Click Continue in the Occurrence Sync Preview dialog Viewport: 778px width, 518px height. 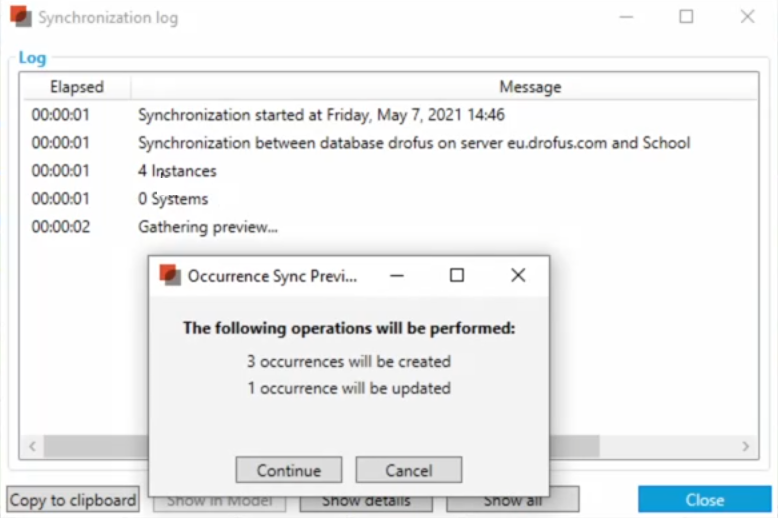pos(289,470)
